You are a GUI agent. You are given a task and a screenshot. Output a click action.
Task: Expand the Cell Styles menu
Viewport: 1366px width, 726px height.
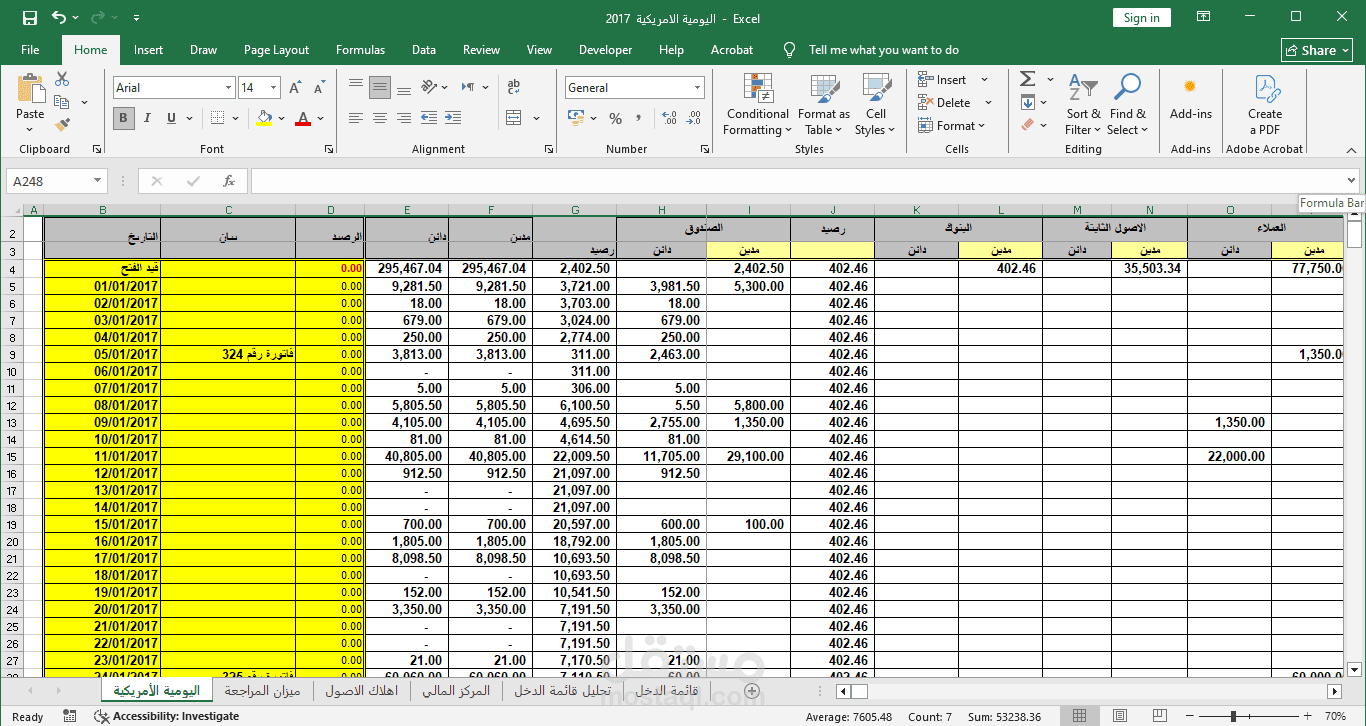pyautogui.click(x=875, y=105)
